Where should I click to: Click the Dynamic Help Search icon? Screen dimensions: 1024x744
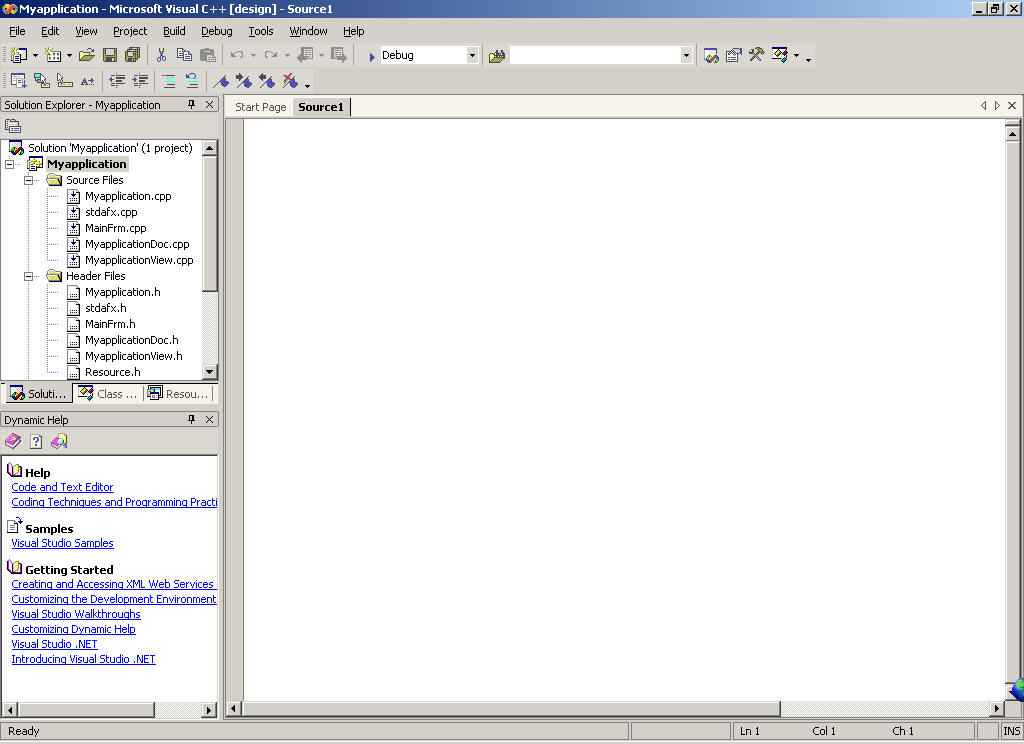pos(59,442)
